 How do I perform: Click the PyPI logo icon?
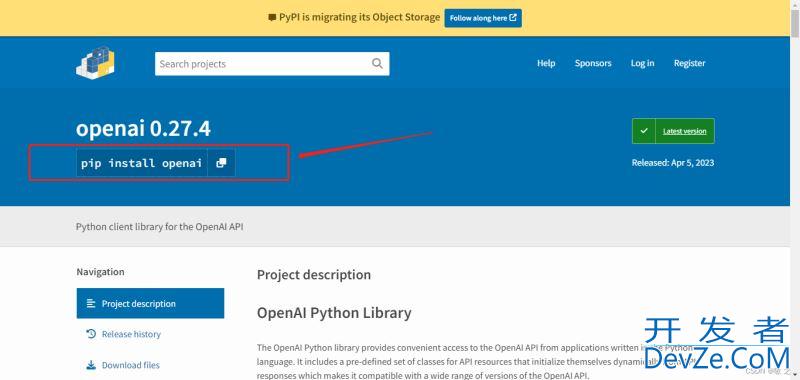[95, 63]
